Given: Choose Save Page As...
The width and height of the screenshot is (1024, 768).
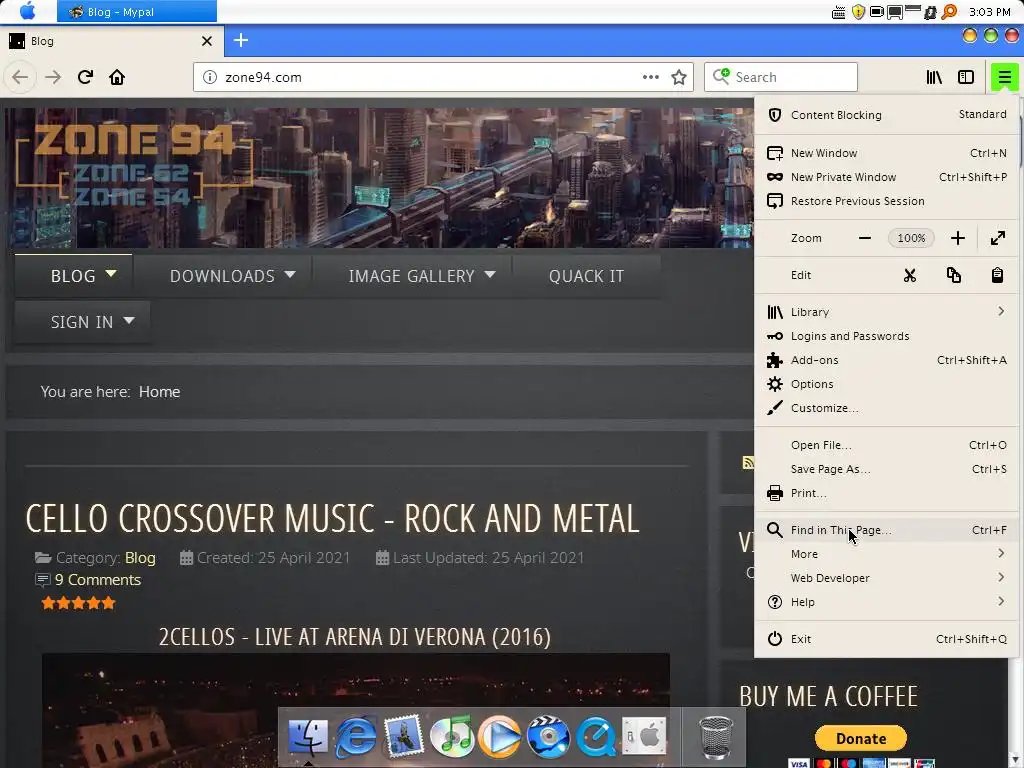Looking at the screenshot, I should [x=887, y=470].
